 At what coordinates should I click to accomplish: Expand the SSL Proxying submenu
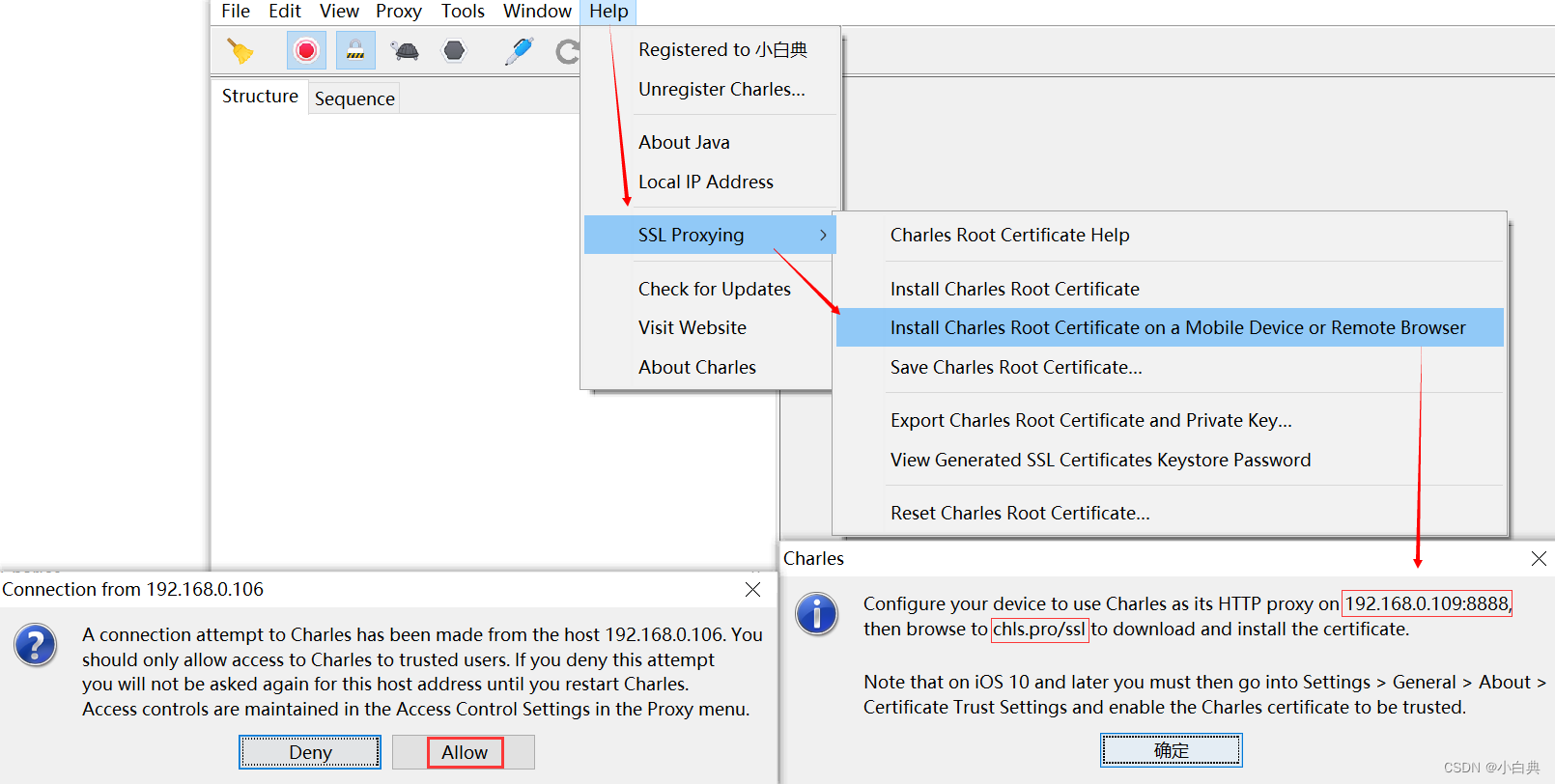pos(710,236)
